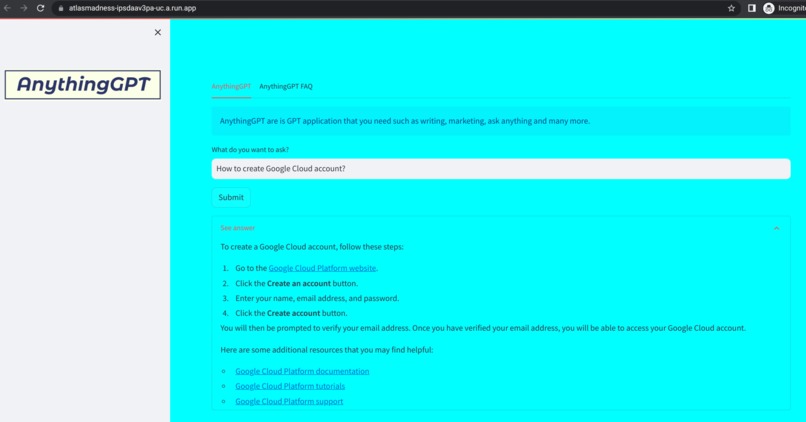Open Google Cloud Platform documentation link
Viewport: 806px width, 422px height.
[x=302, y=371]
